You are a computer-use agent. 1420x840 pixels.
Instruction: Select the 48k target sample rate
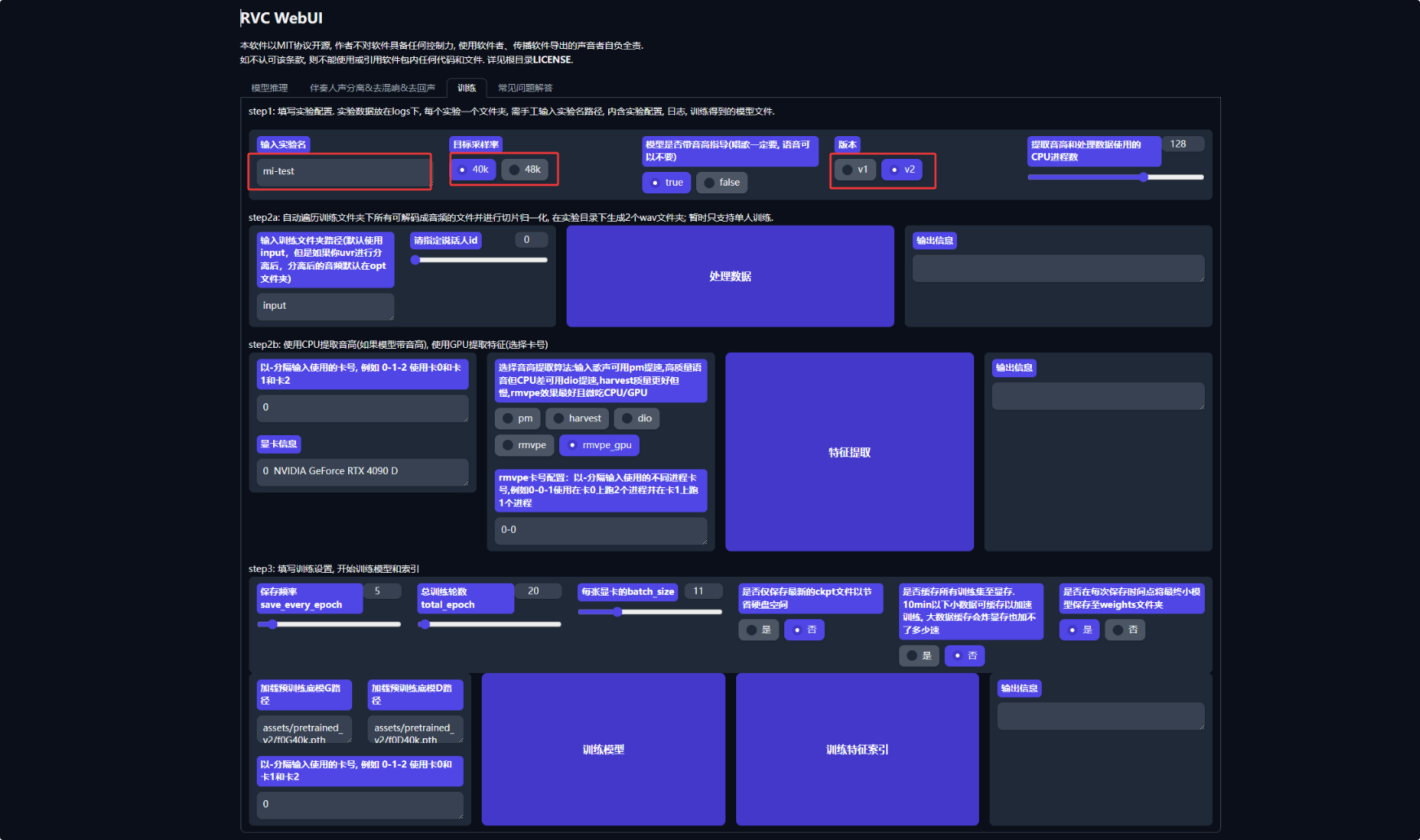click(x=524, y=169)
